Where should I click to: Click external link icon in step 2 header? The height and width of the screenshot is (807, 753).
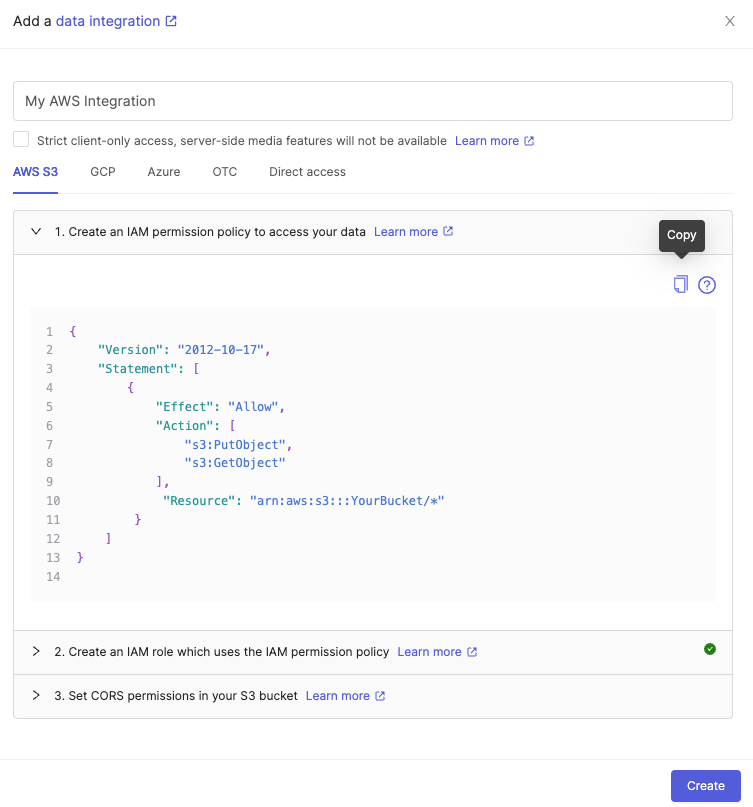click(x=471, y=652)
